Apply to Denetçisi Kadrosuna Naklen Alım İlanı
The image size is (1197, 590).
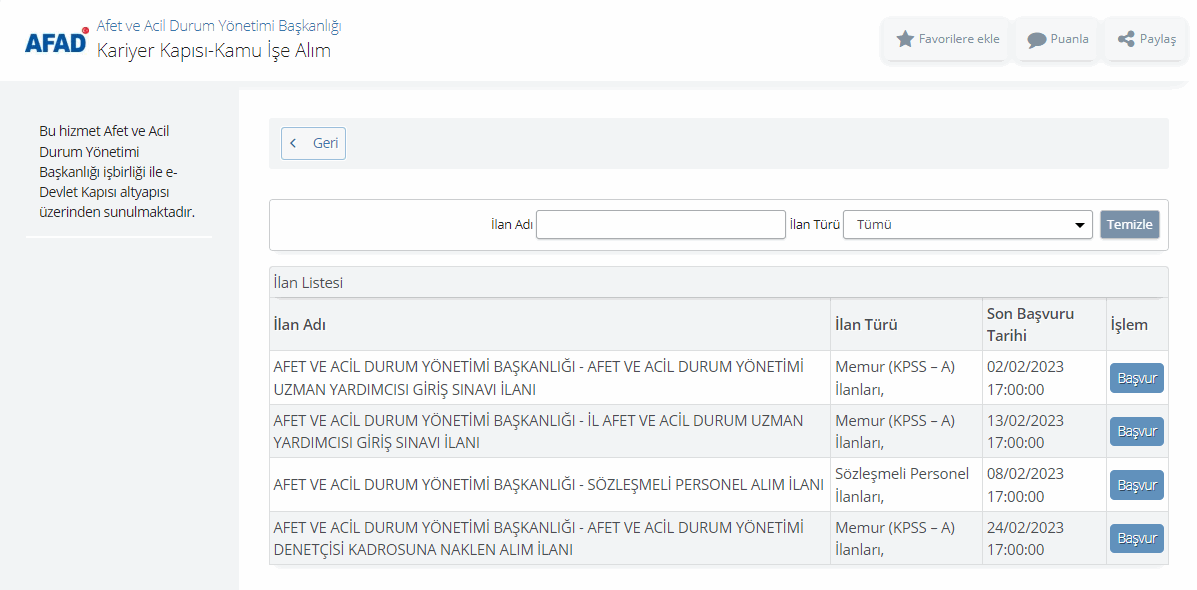(x=1136, y=538)
